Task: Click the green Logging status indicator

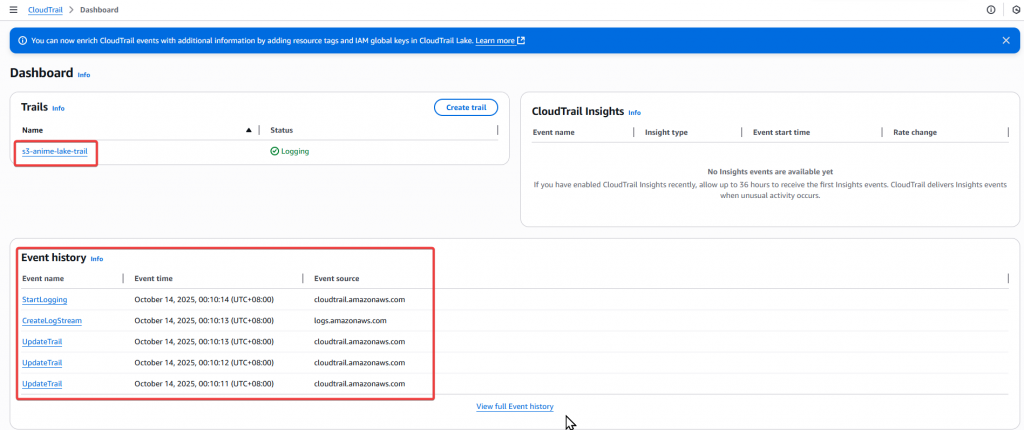Action: 290,151
